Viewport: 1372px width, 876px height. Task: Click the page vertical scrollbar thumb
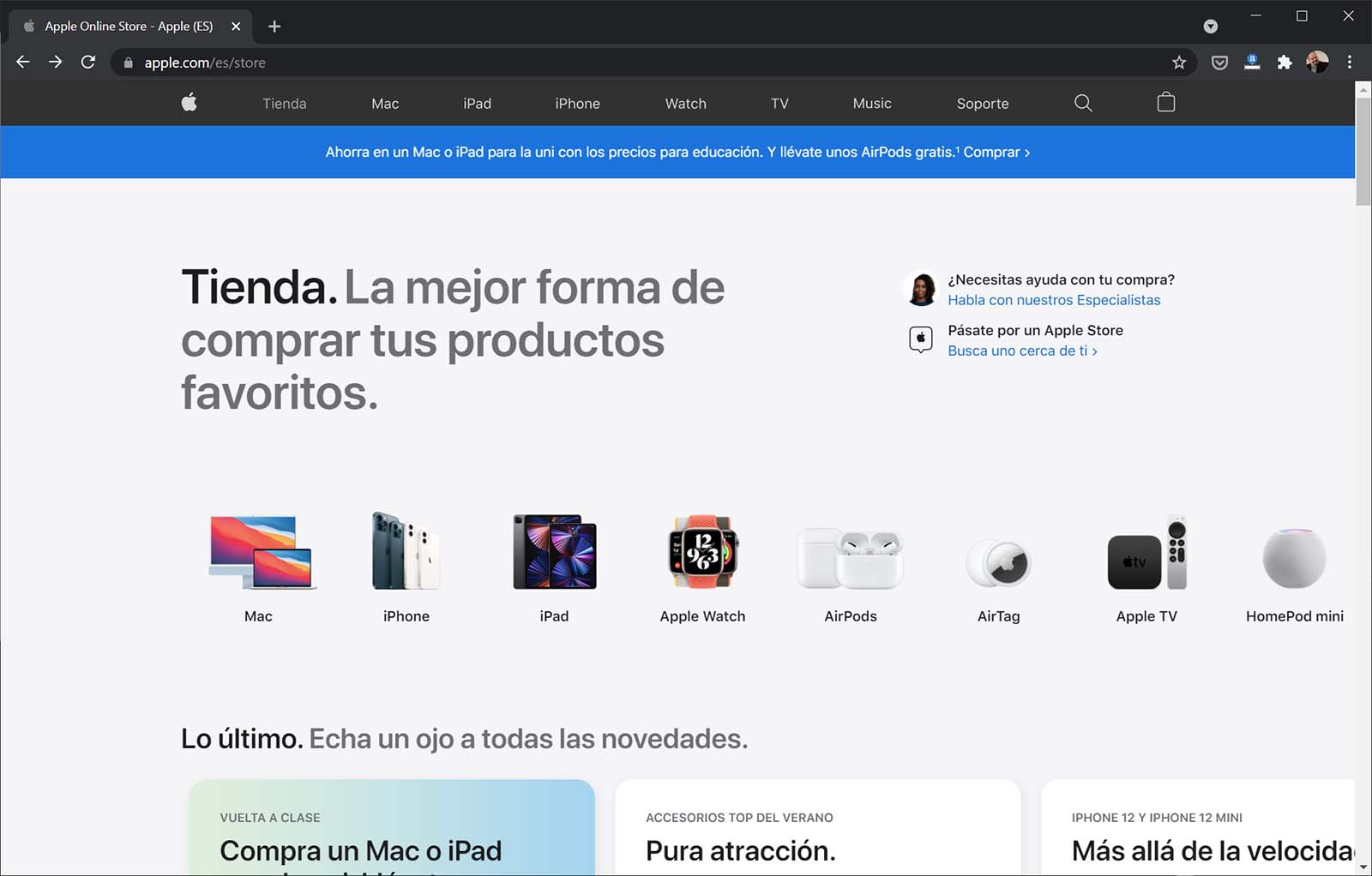tap(1363, 151)
